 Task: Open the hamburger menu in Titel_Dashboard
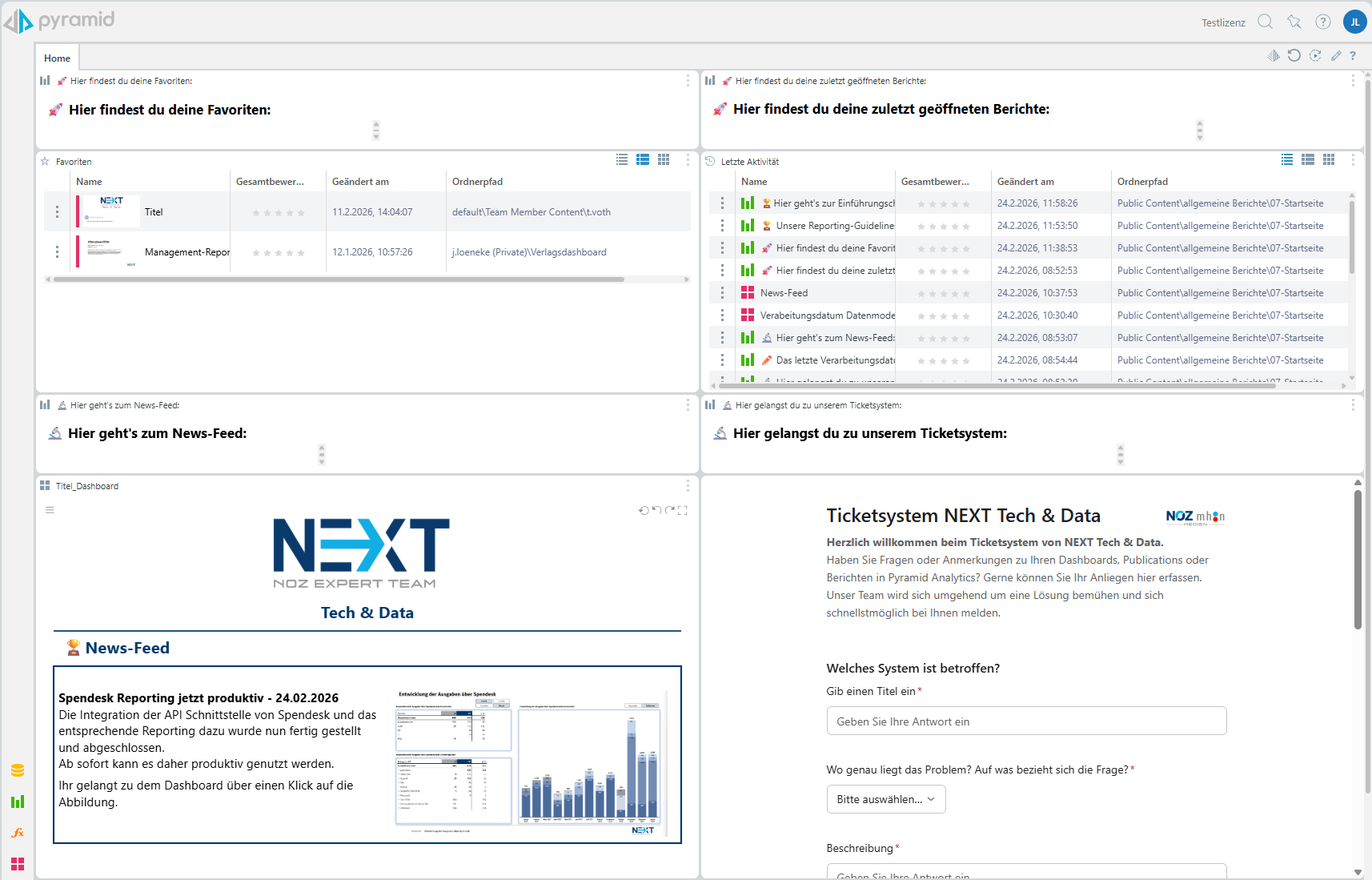point(50,510)
